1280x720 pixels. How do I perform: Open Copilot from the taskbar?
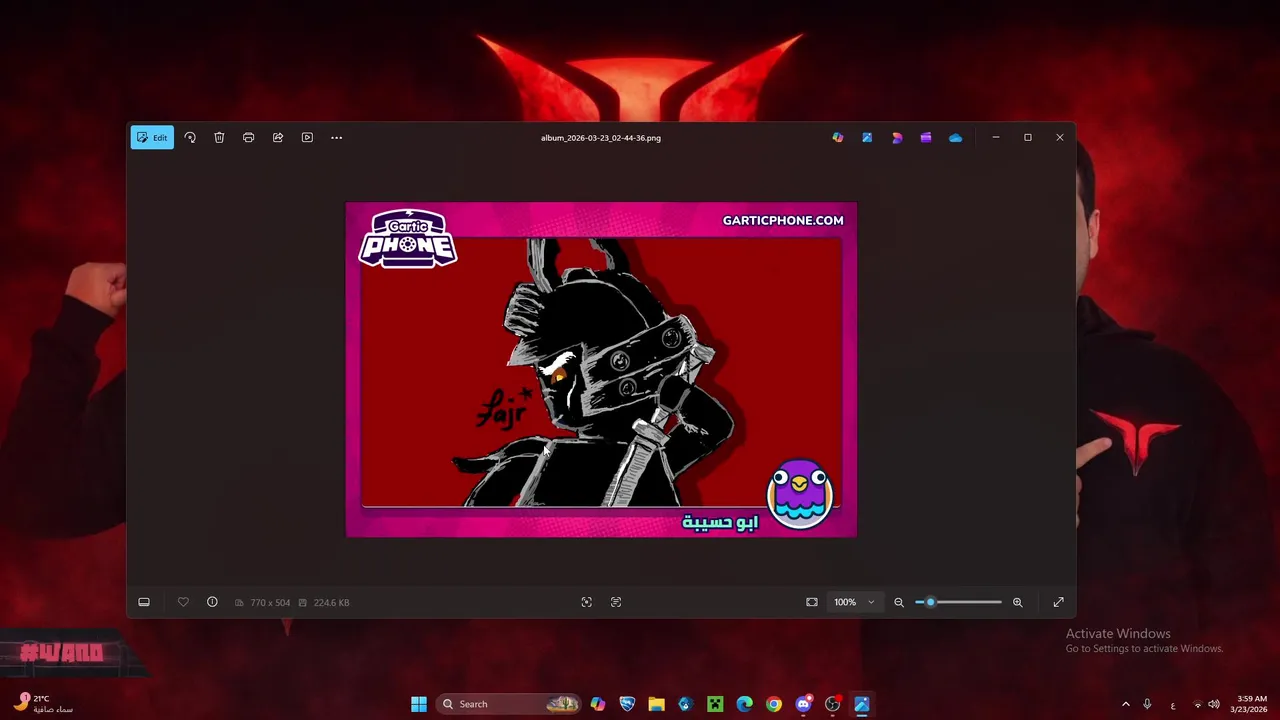(598, 704)
